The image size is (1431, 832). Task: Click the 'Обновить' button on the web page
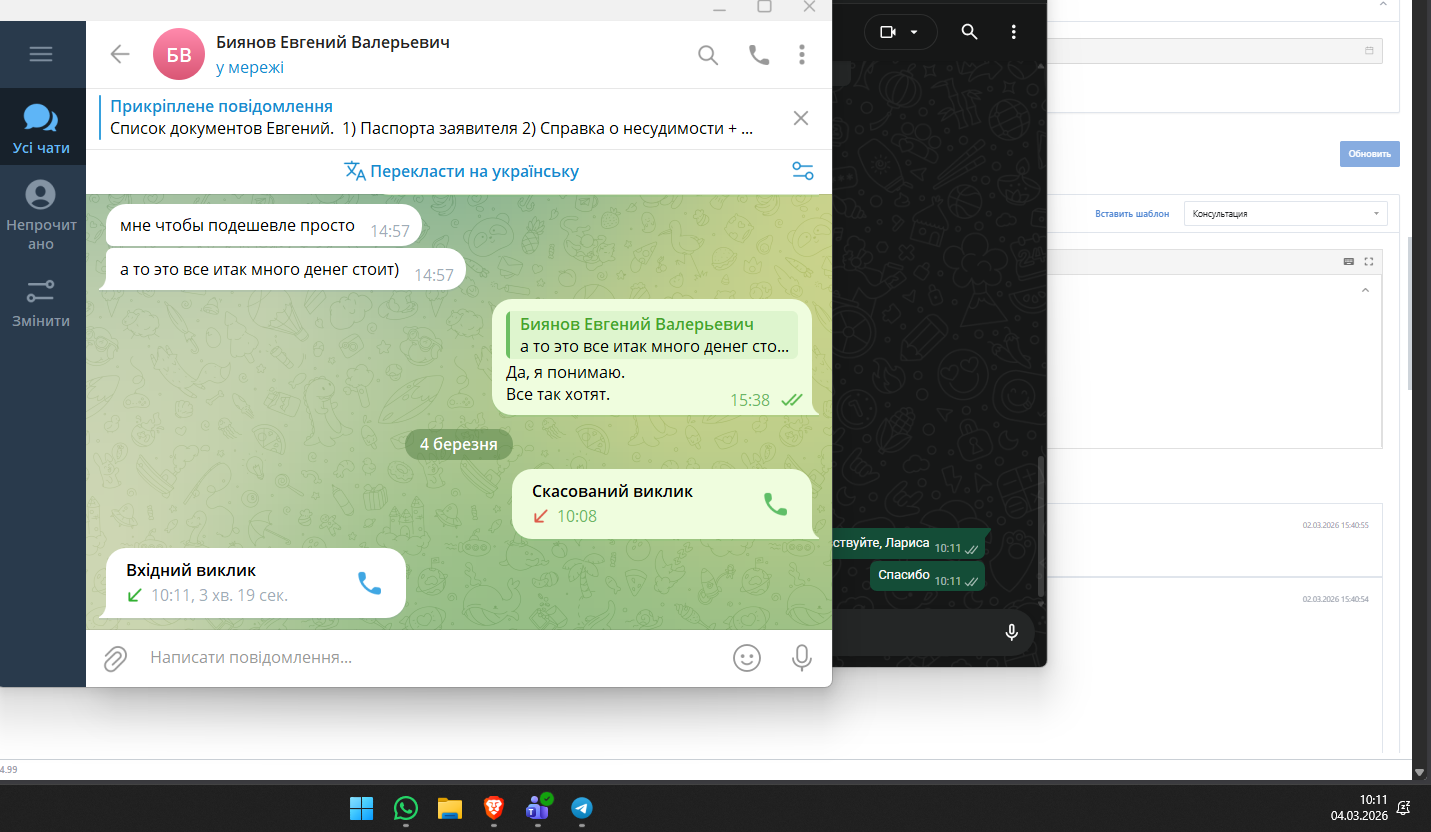coord(1369,154)
